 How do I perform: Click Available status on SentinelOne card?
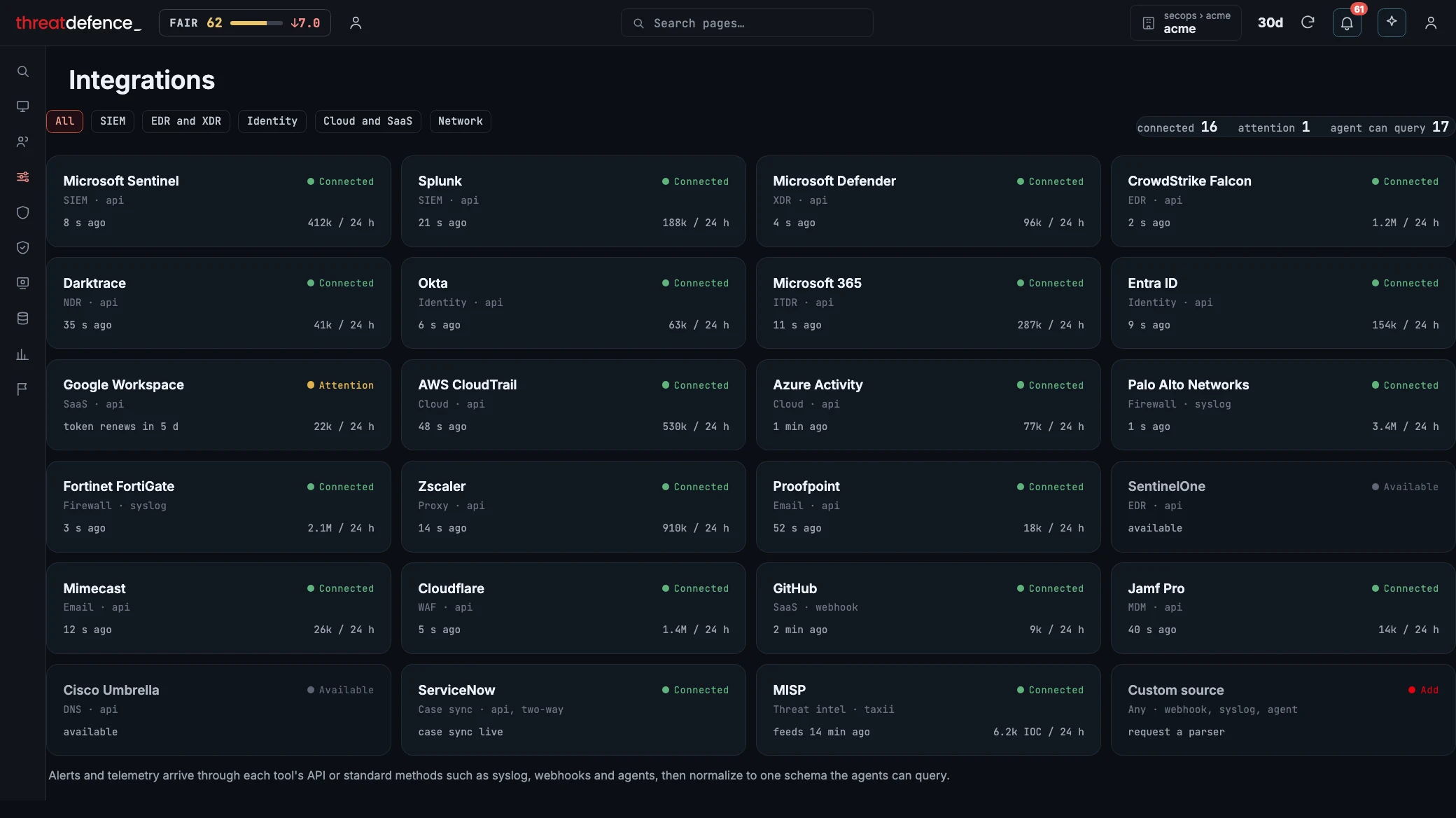[1405, 487]
